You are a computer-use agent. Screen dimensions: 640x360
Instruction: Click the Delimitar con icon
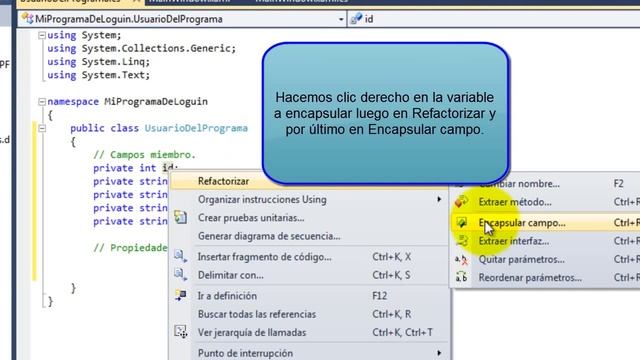180,275
